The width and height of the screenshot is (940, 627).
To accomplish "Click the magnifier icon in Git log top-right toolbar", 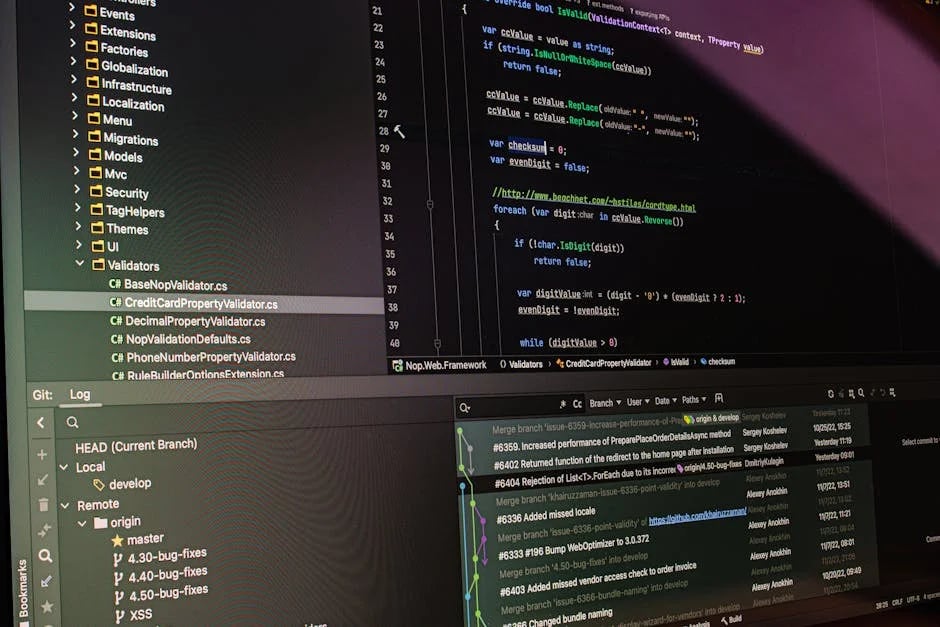I will pyautogui.click(x=861, y=393).
